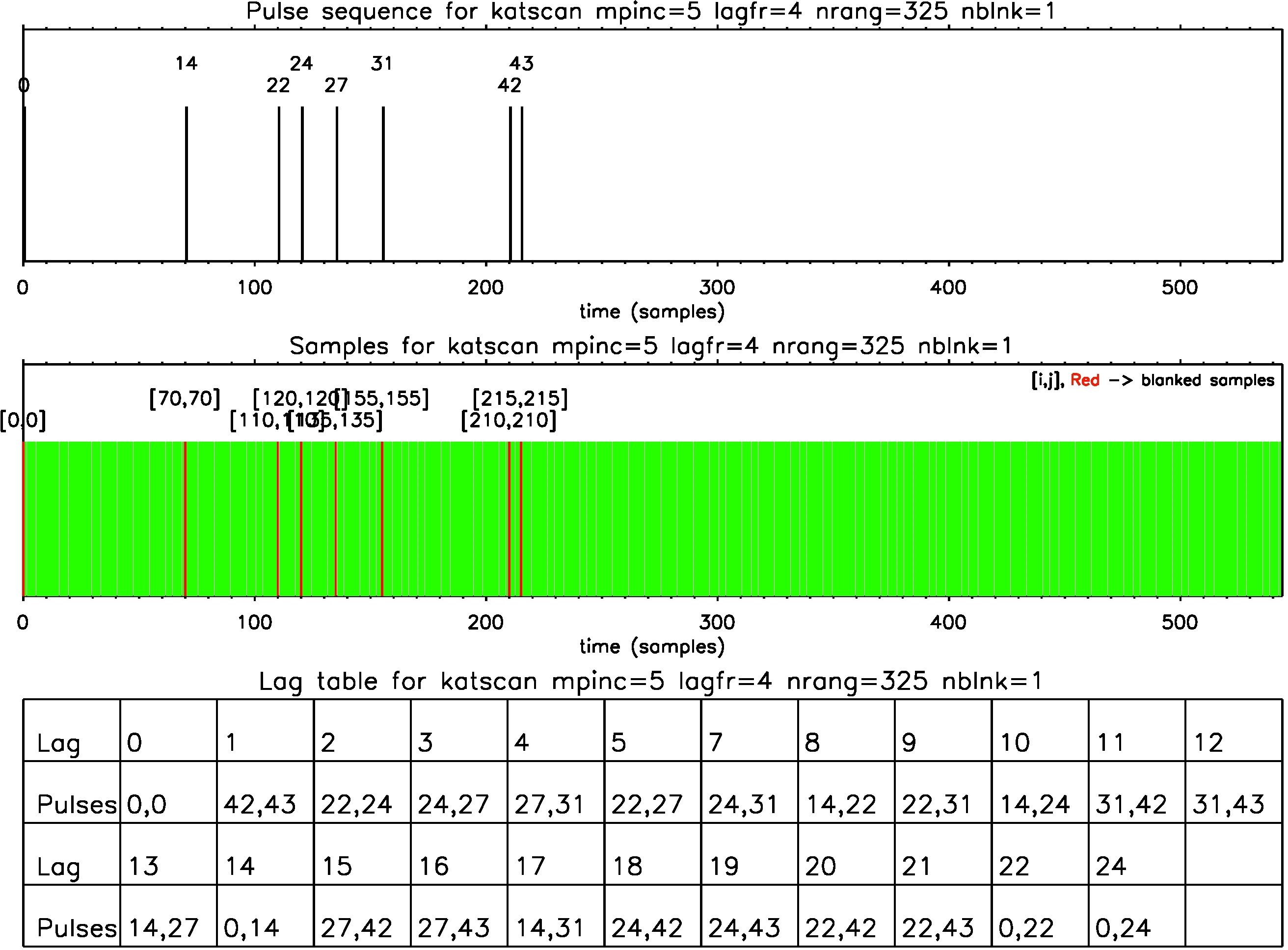This screenshot has height=950, width=1288.
Task: Click the pulse bar labeled 27
Action: pyautogui.click(x=337, y=184)
